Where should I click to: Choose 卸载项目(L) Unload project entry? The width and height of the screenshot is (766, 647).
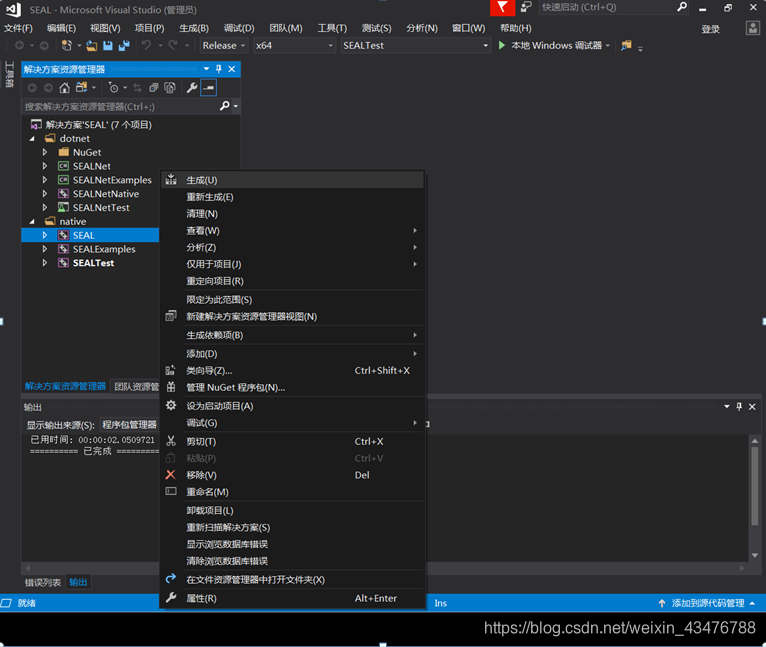(x=292, y=511)
